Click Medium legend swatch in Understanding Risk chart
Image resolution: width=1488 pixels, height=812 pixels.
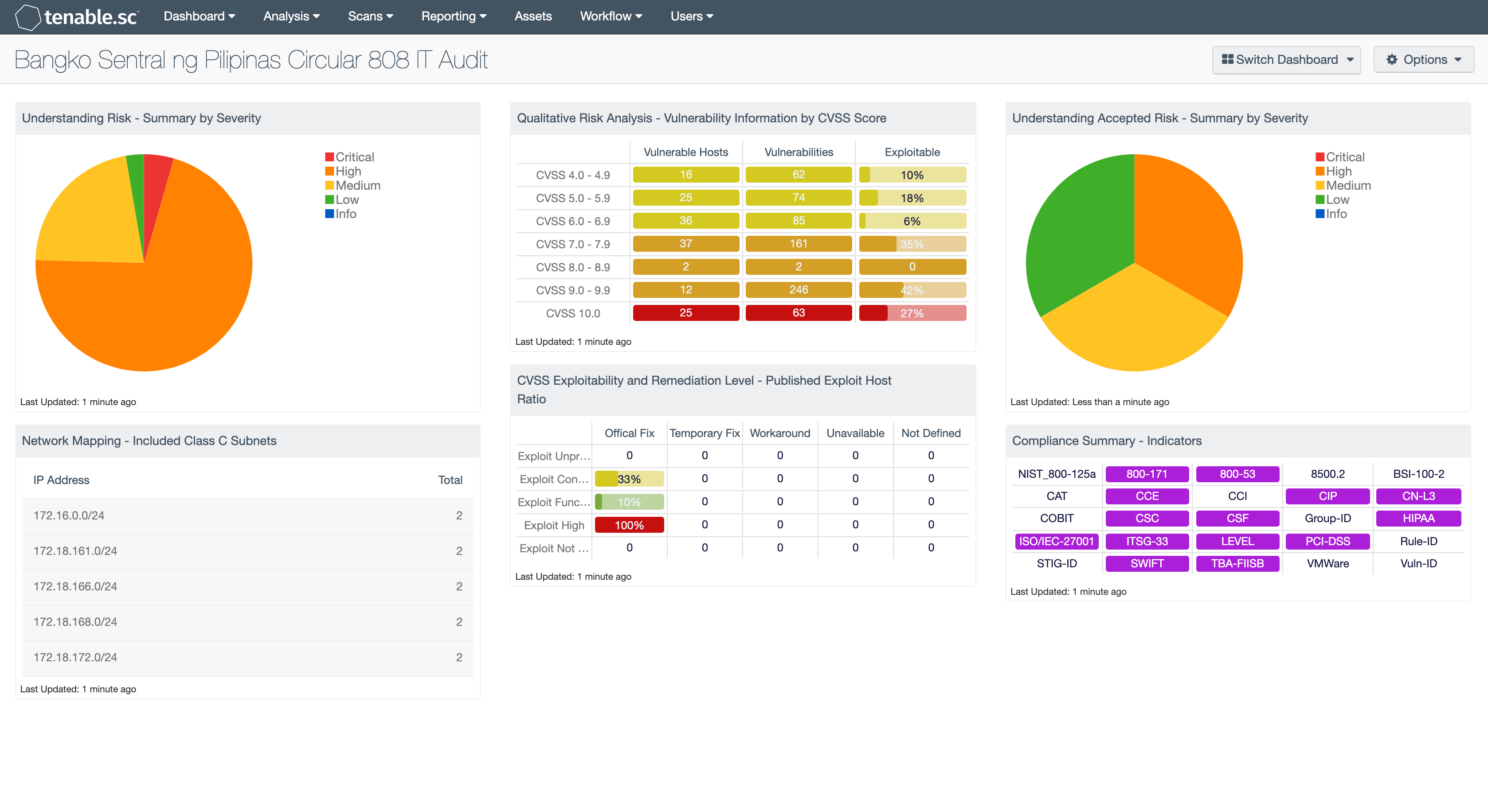coord(329,185)
